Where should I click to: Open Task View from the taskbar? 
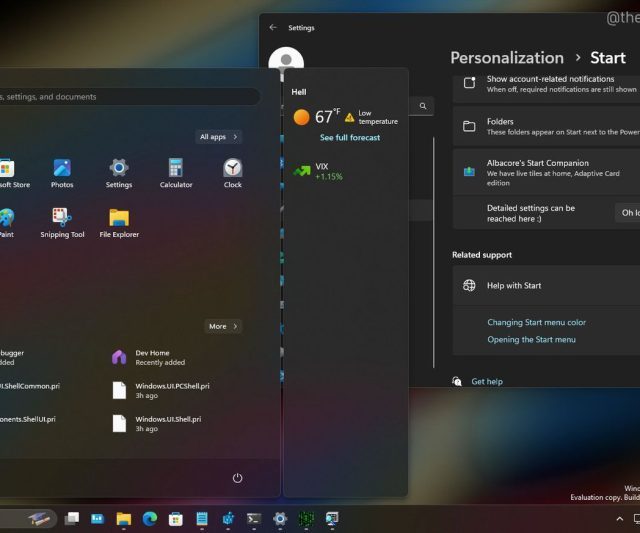point(72,519)
